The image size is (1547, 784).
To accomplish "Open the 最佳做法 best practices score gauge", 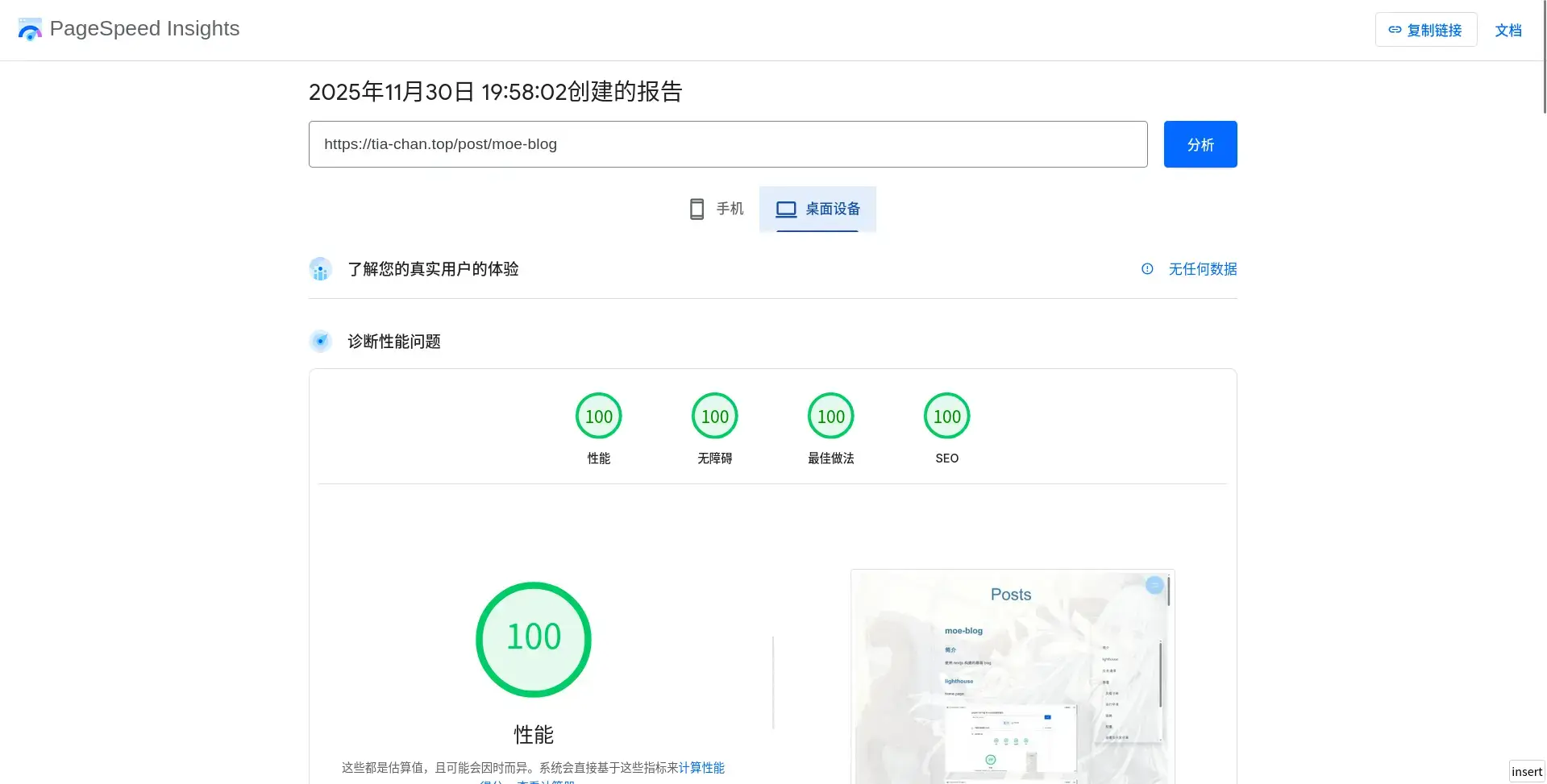I will 830,417.
